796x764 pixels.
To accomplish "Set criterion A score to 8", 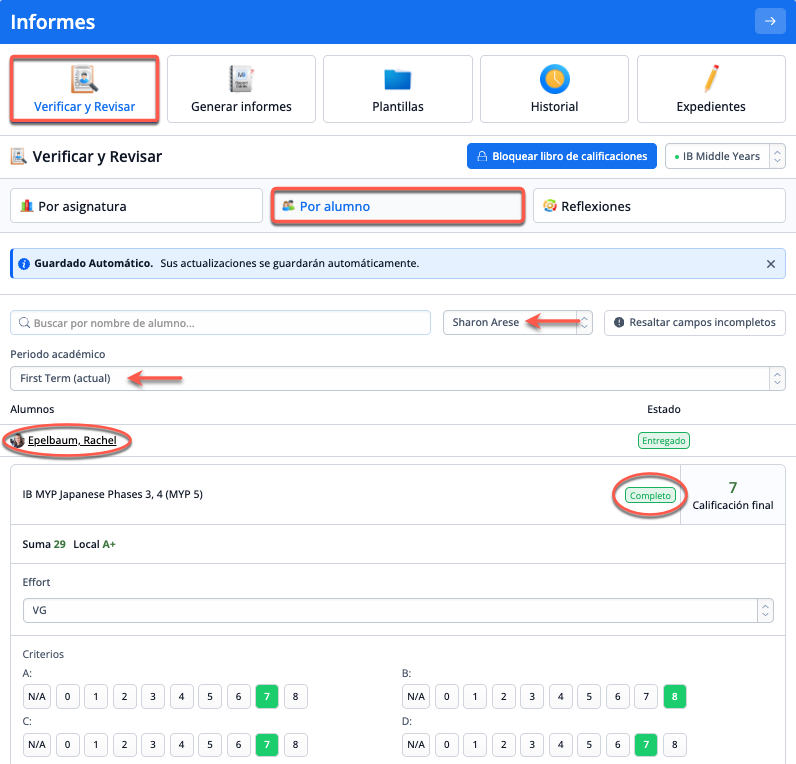I will [295, 696].
